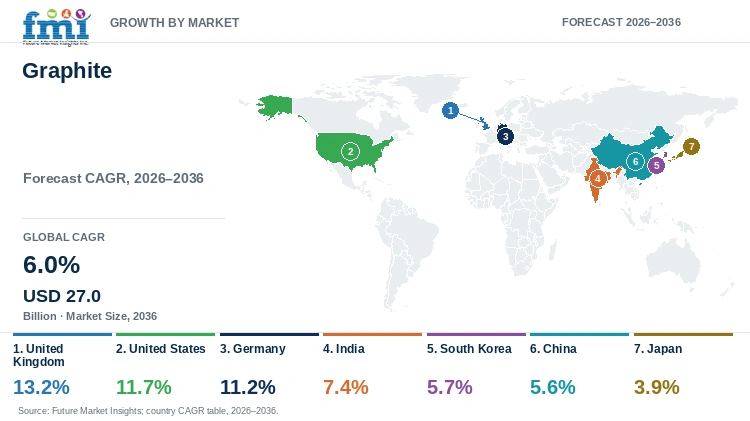This screenshot has height=421, width=750.
Task: Click the 5. South Korea label
Action: point(469,349)
